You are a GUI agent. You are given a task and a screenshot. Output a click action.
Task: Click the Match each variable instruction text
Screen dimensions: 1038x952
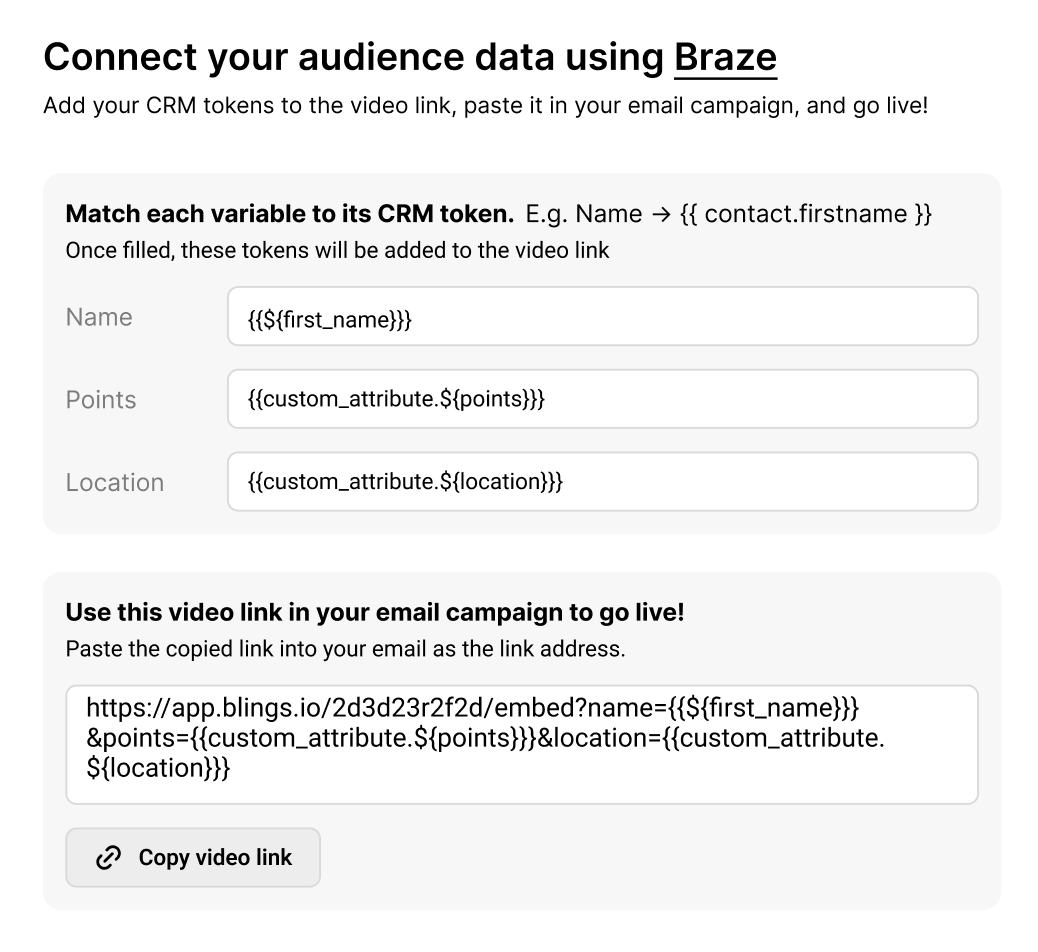(x=291, y=213)
